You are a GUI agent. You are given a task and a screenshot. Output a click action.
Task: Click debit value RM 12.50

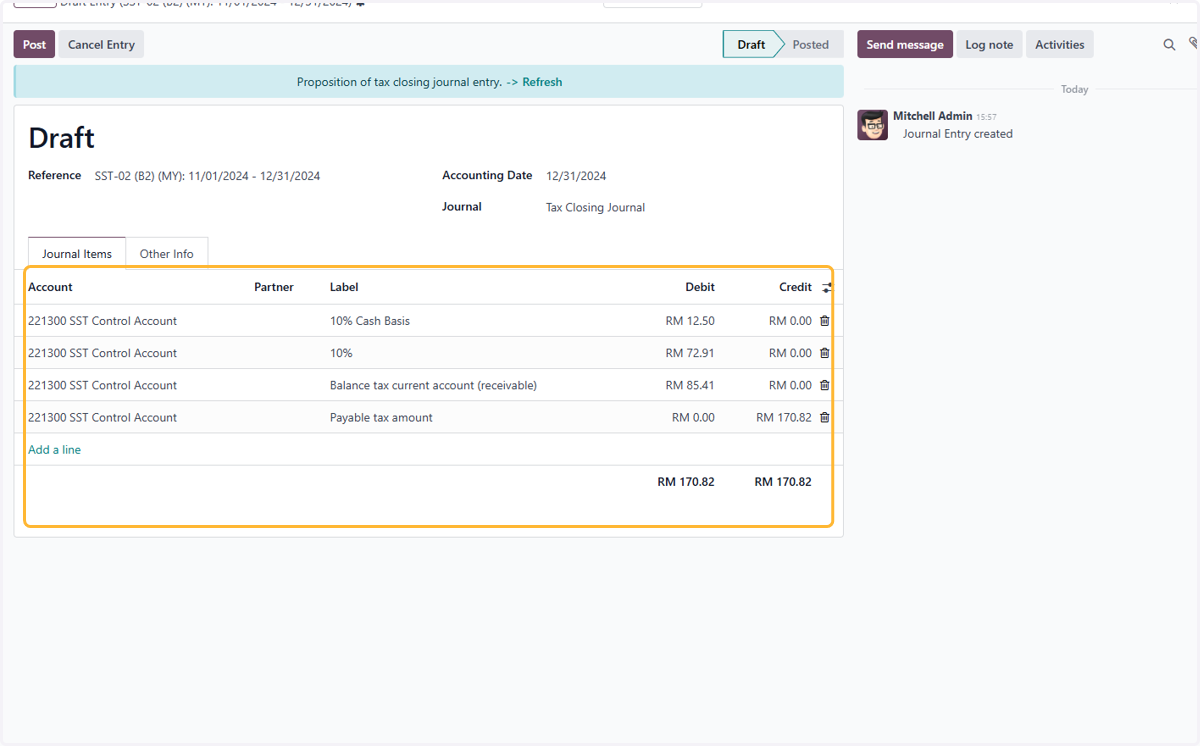tap(690, 321)
